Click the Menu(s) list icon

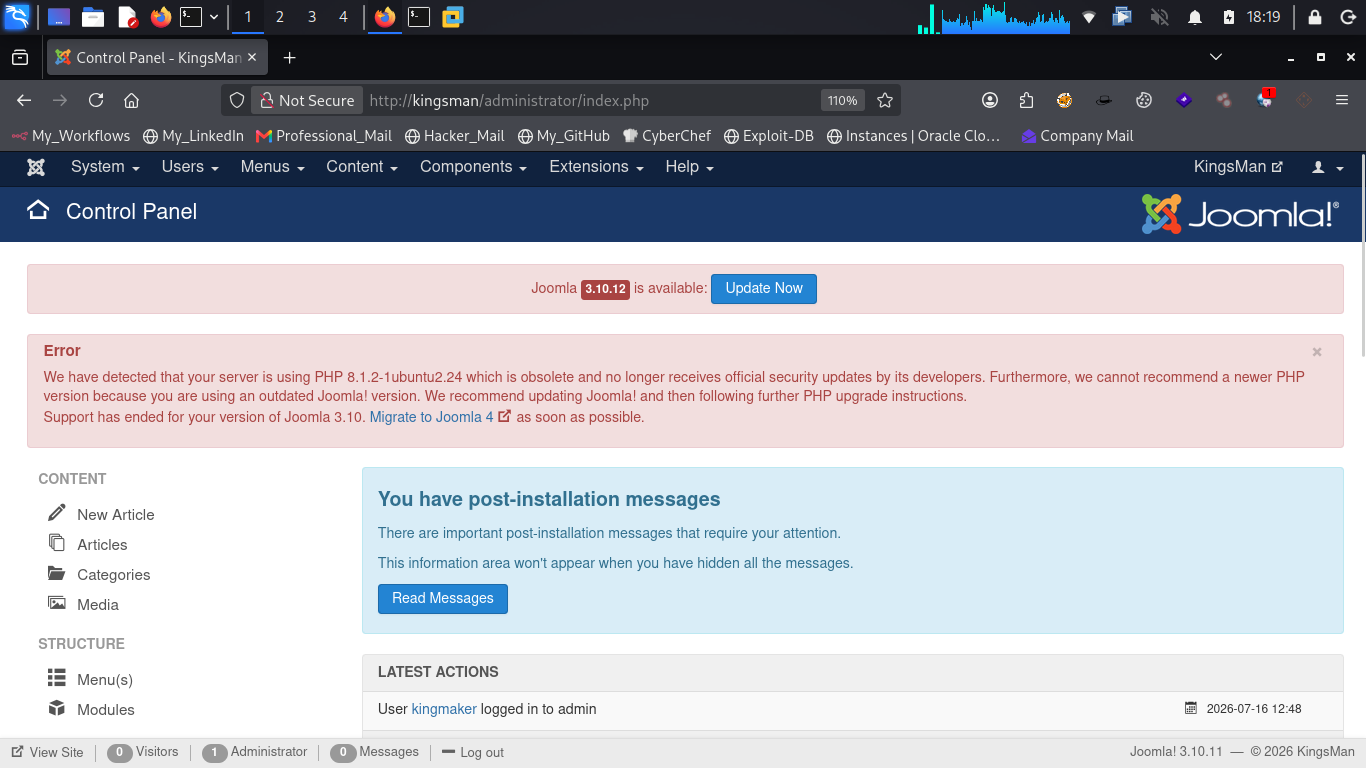[x=57, y=678]
